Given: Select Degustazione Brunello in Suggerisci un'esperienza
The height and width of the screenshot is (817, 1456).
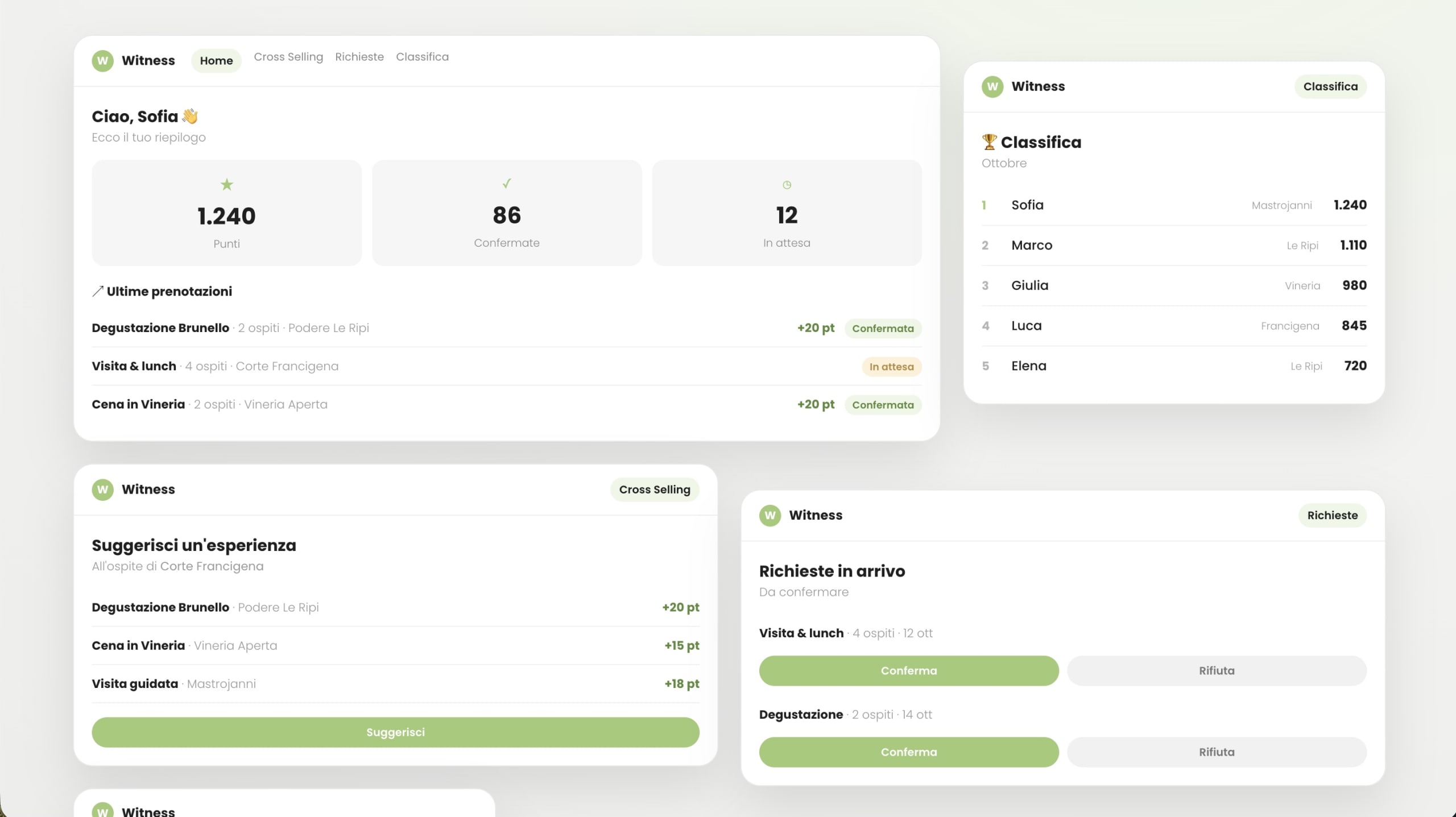Looking at the screenshot, I should (395, 607).
